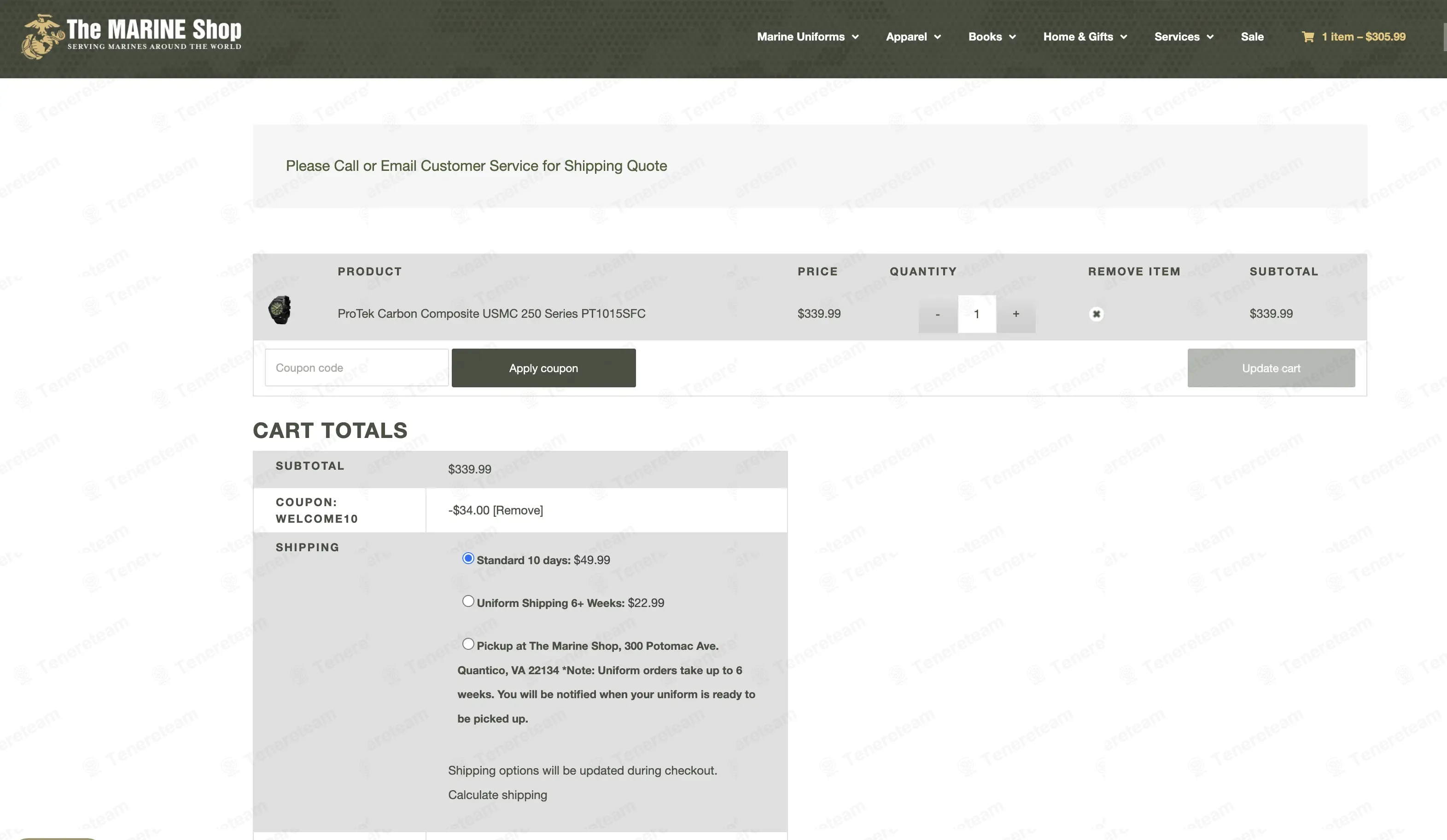Apply coupon button
The height and width of the screenshot is (840, 1447).
543,368
